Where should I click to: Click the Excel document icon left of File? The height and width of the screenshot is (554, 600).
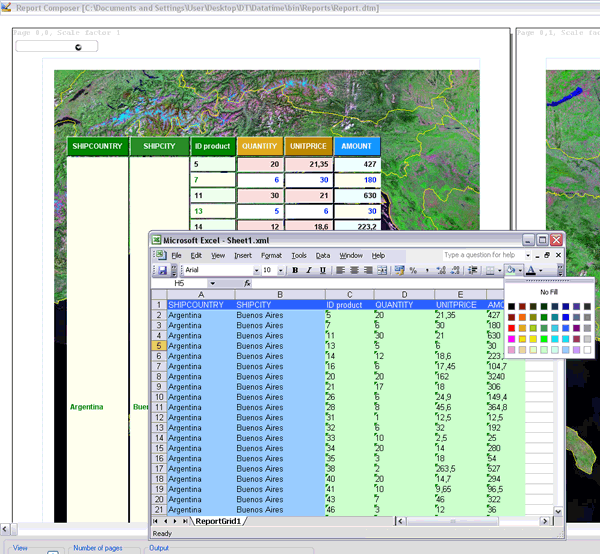tap(160, 255)
